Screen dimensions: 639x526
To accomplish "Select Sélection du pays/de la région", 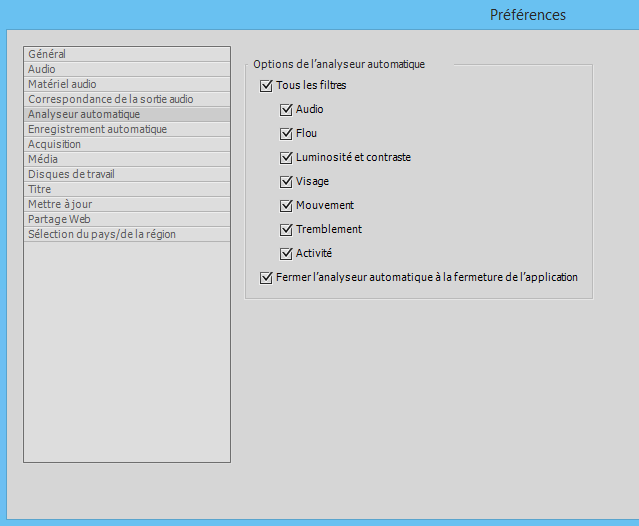I will [102, 234].
